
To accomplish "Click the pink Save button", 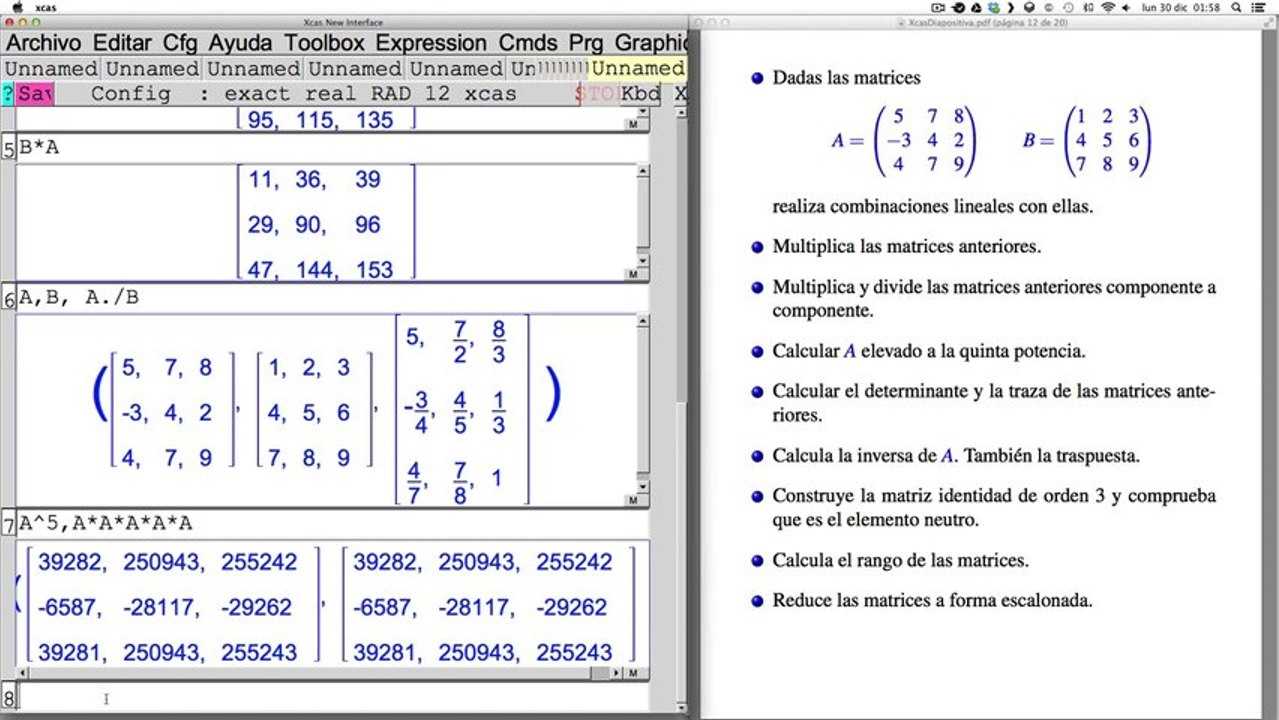I will [x=35, y=94].
